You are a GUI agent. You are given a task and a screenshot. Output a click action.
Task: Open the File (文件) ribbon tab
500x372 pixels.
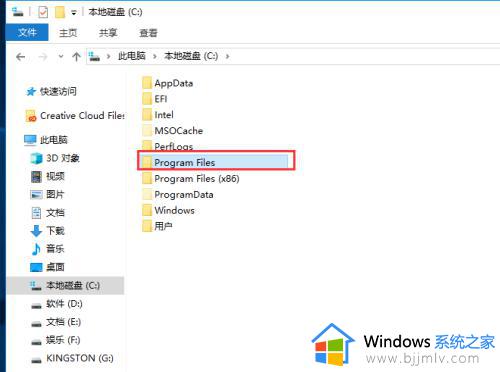pyautogui.click(x=27, y=32)
